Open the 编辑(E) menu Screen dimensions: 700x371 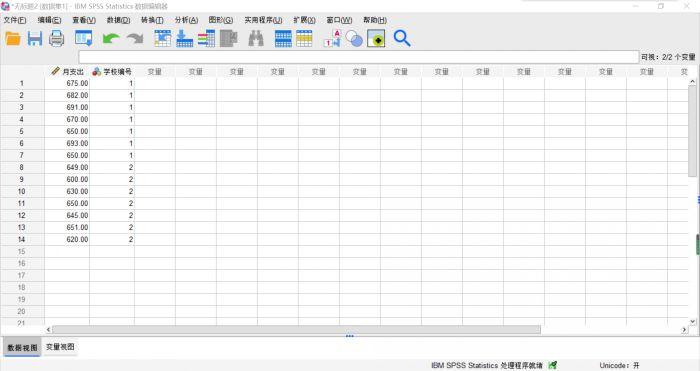tap(49, 20)
